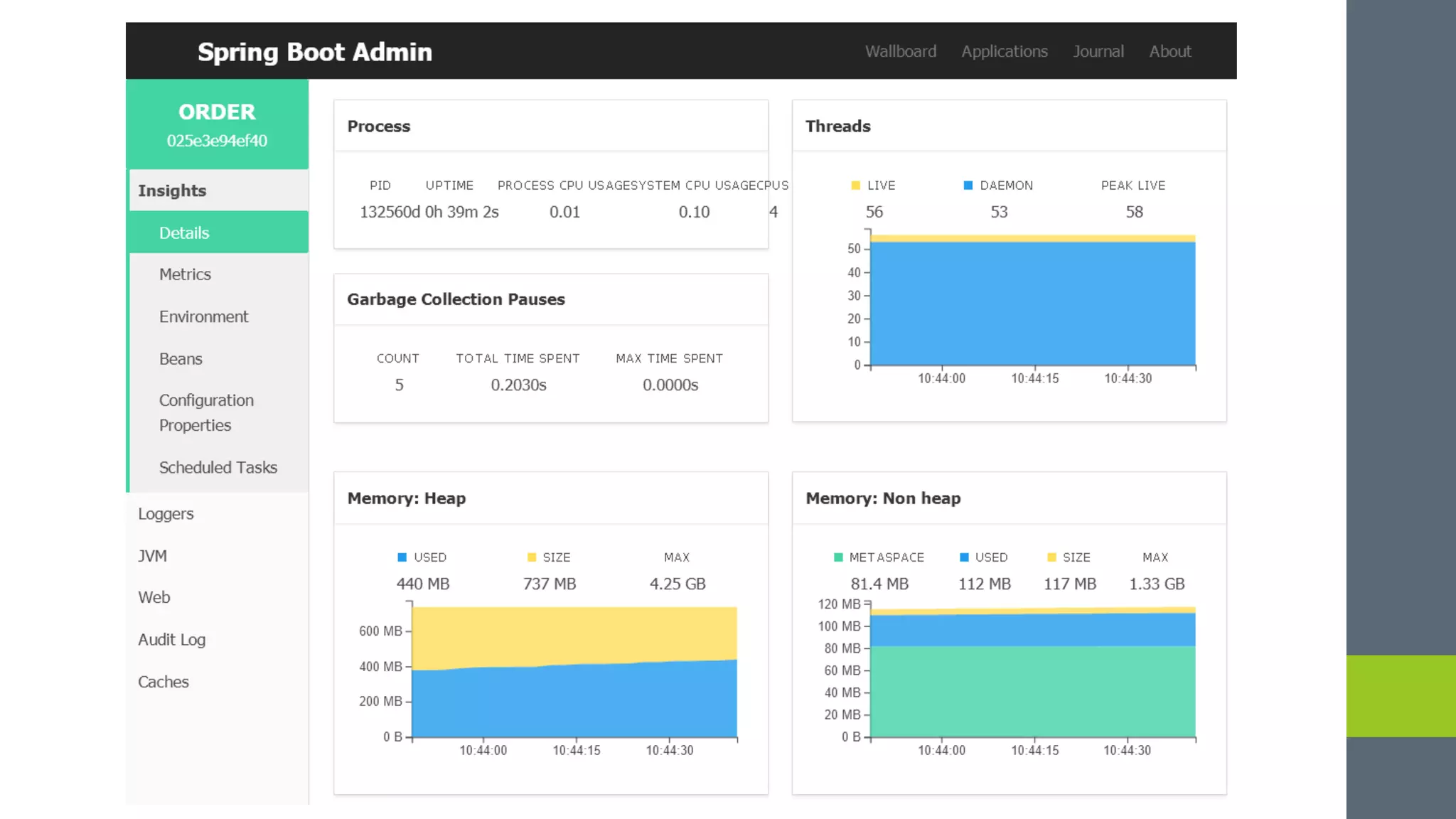
Task: Go to the Applications menu item
Action: point(1004,51)
